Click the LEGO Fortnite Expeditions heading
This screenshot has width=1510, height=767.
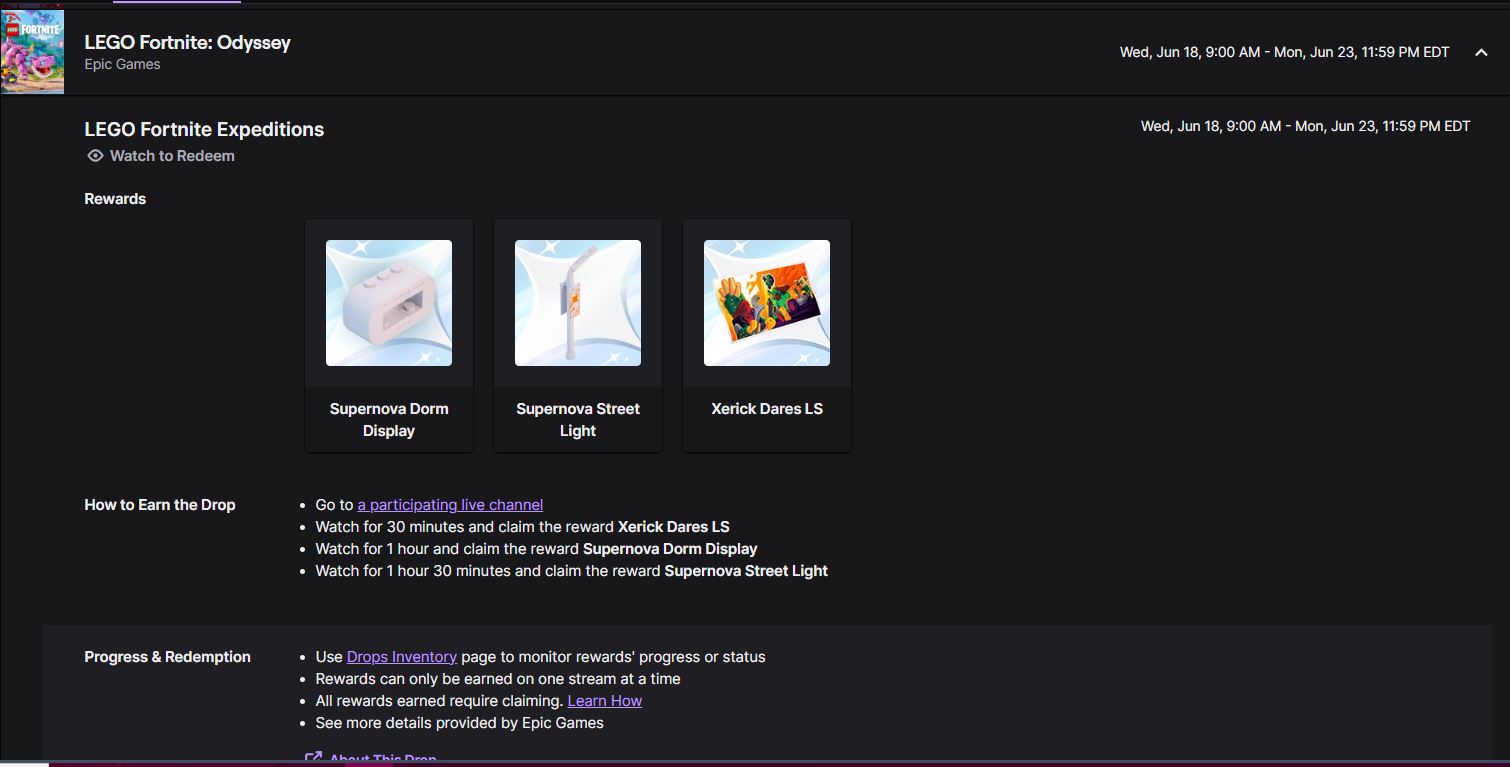[204, 129]
